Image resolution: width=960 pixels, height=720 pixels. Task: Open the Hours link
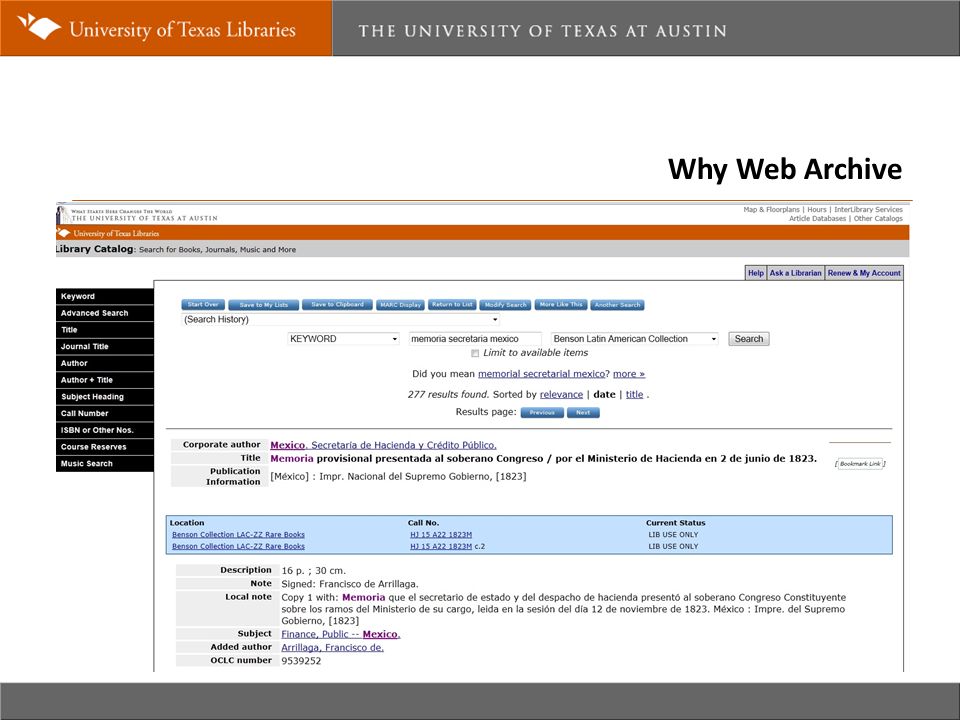click(817, 209)
